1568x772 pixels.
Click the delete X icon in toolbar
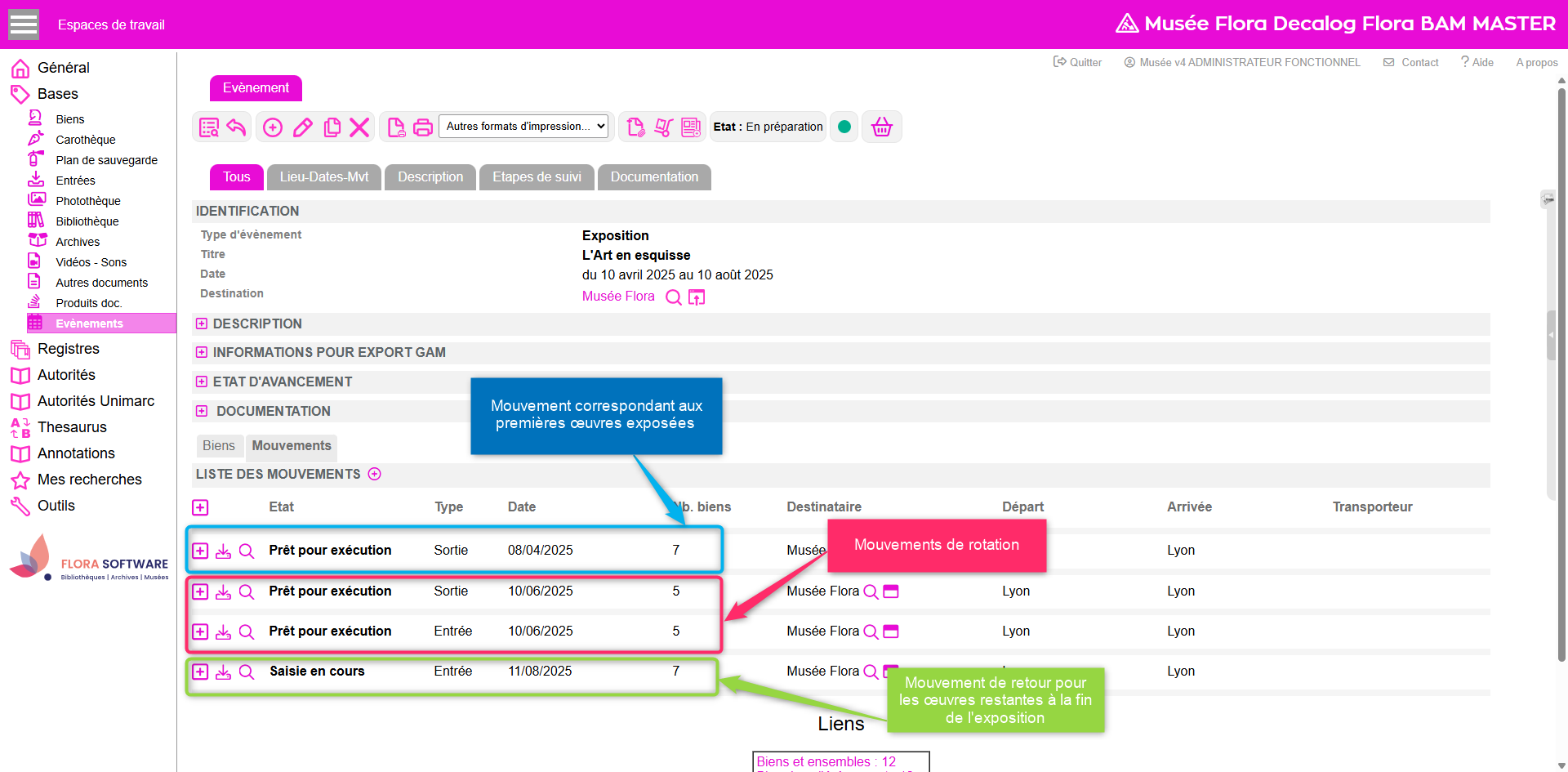359,127
